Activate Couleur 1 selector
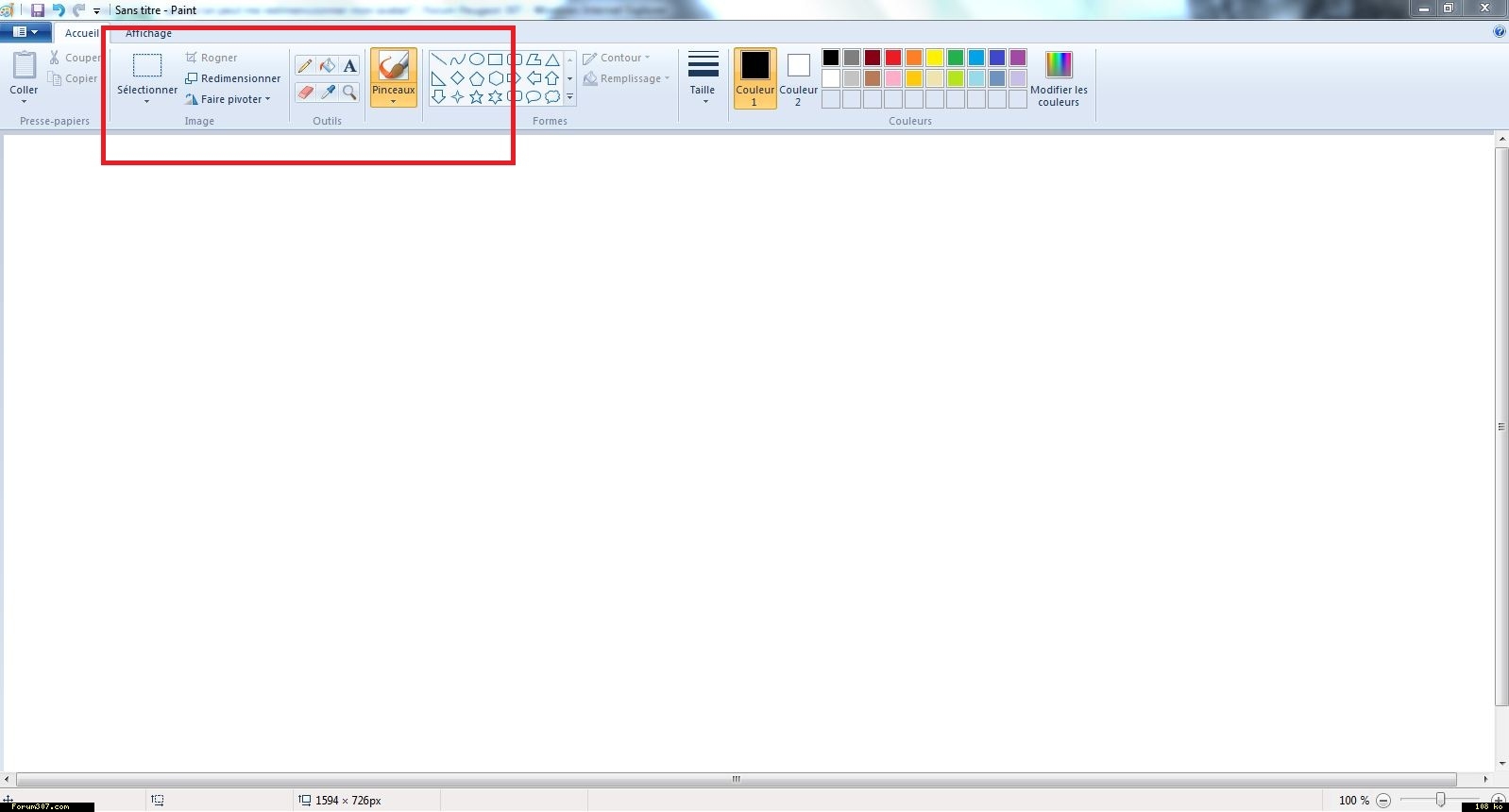Image resolution: width=1509 pixels, height=812 pixels. pos(754,77)
